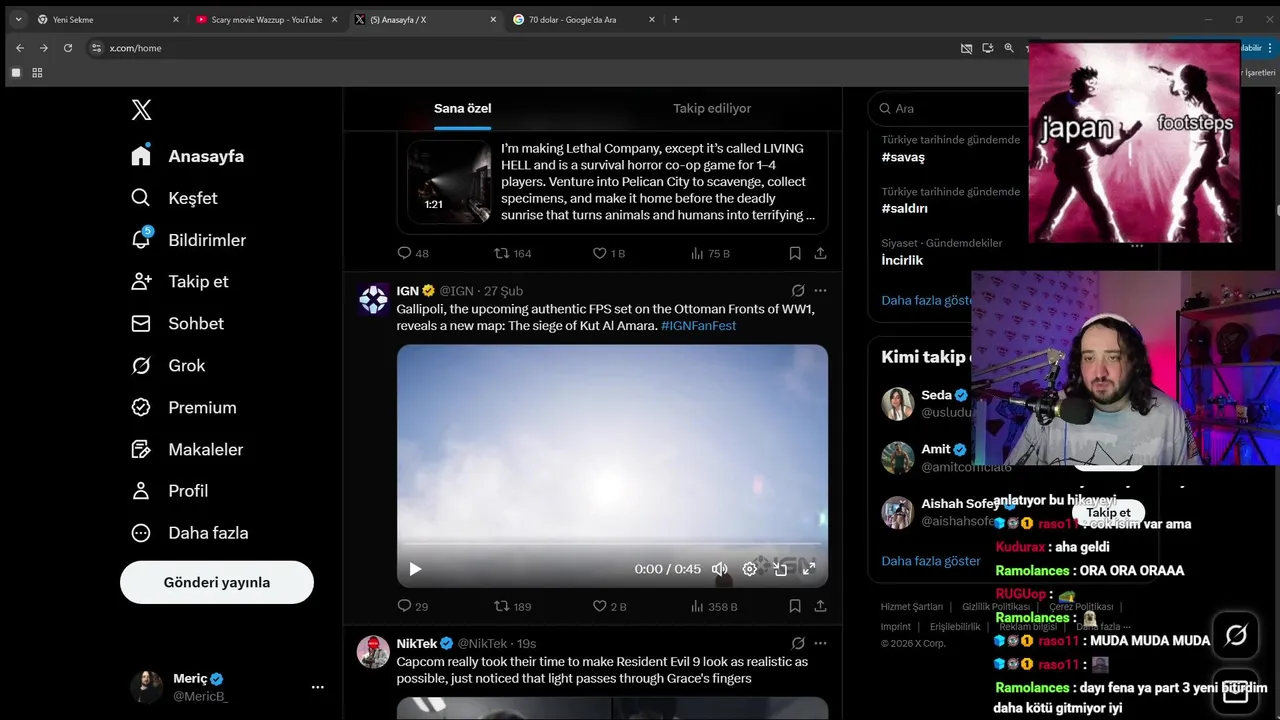This screenshot has width=1280, height=720.
Task: Share the IGN post
Action: point(820,606)
